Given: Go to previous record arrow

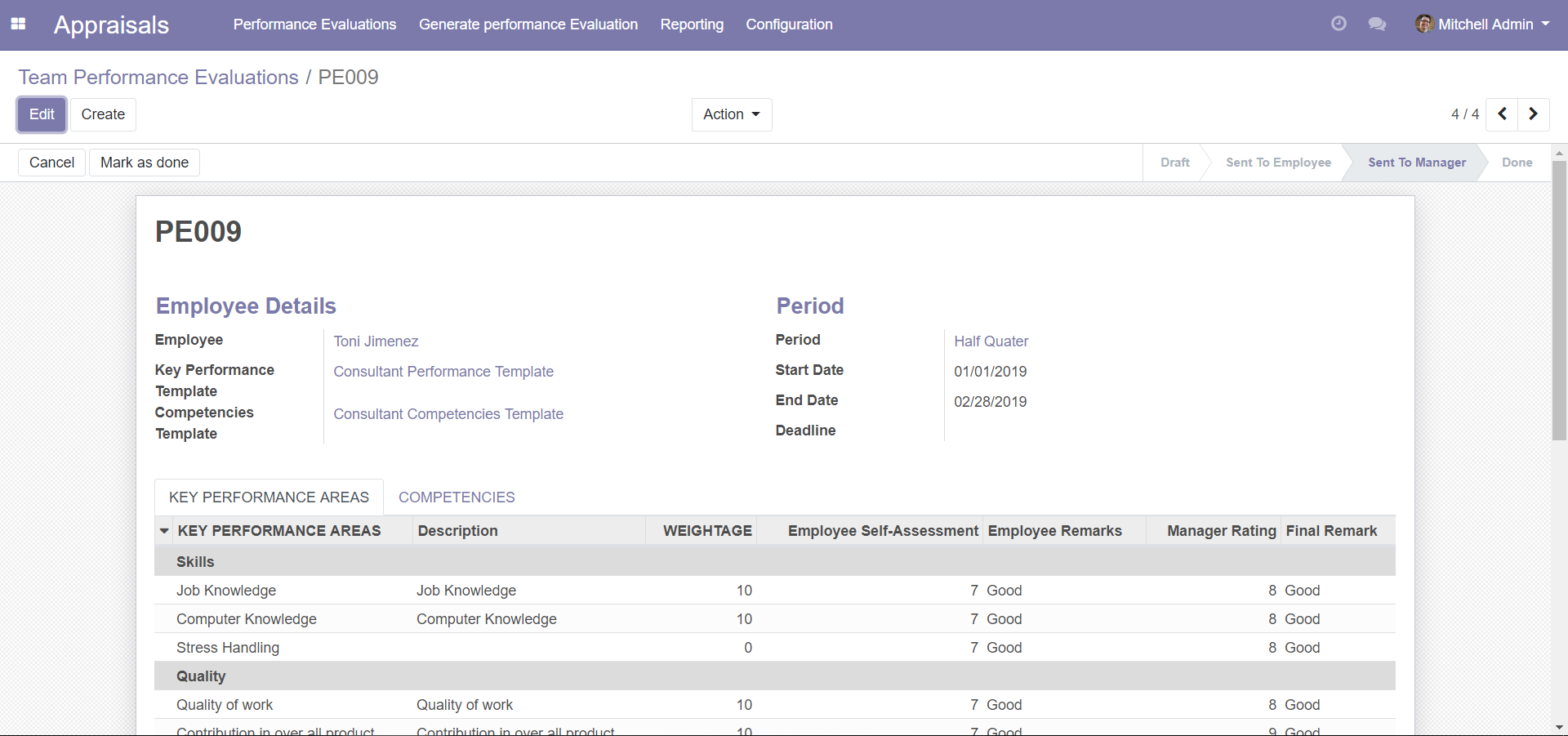Looking at the screenshot, I should (x=1502, y=114).
